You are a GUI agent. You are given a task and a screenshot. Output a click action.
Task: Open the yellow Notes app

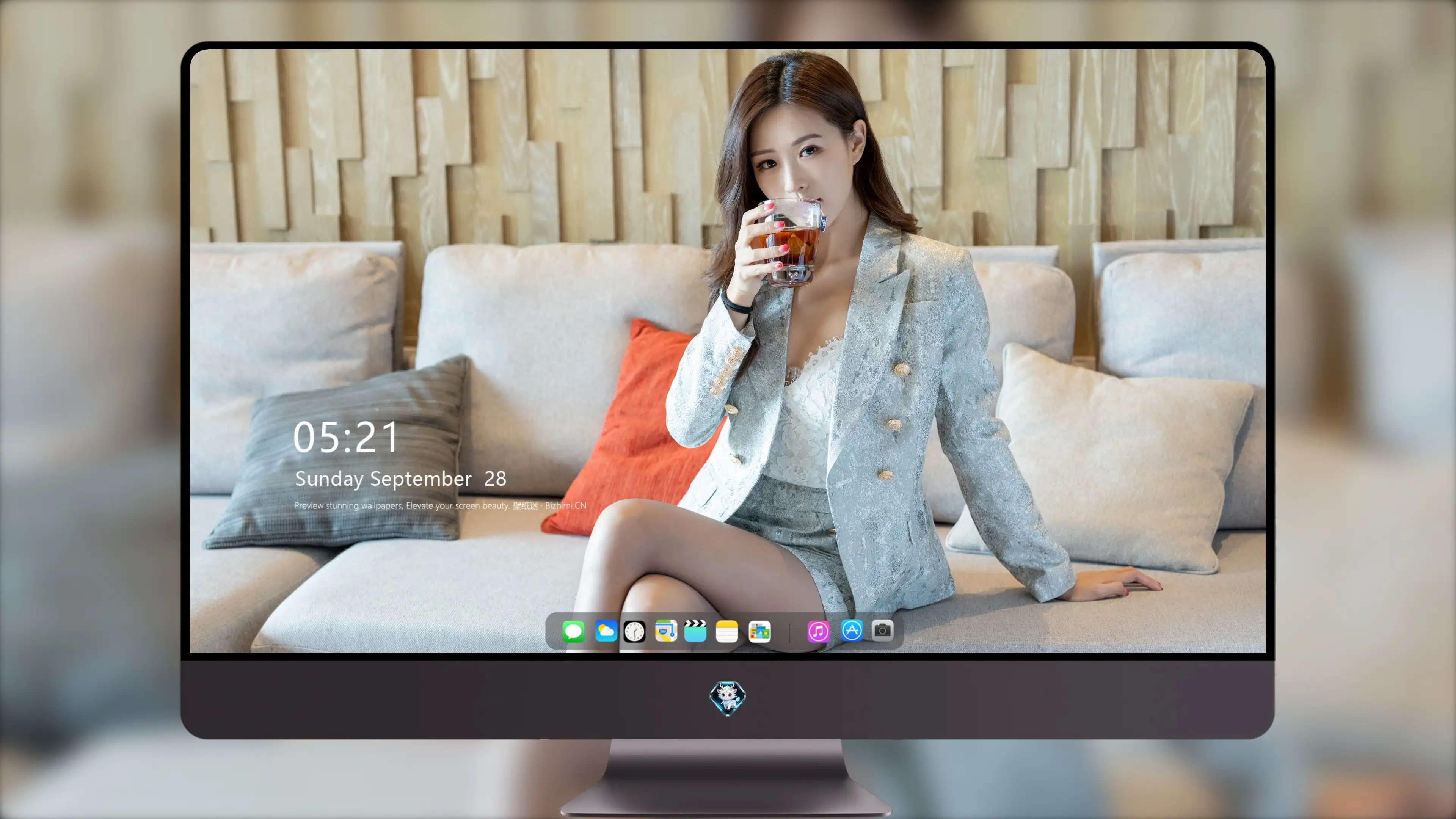click(727, 631)
